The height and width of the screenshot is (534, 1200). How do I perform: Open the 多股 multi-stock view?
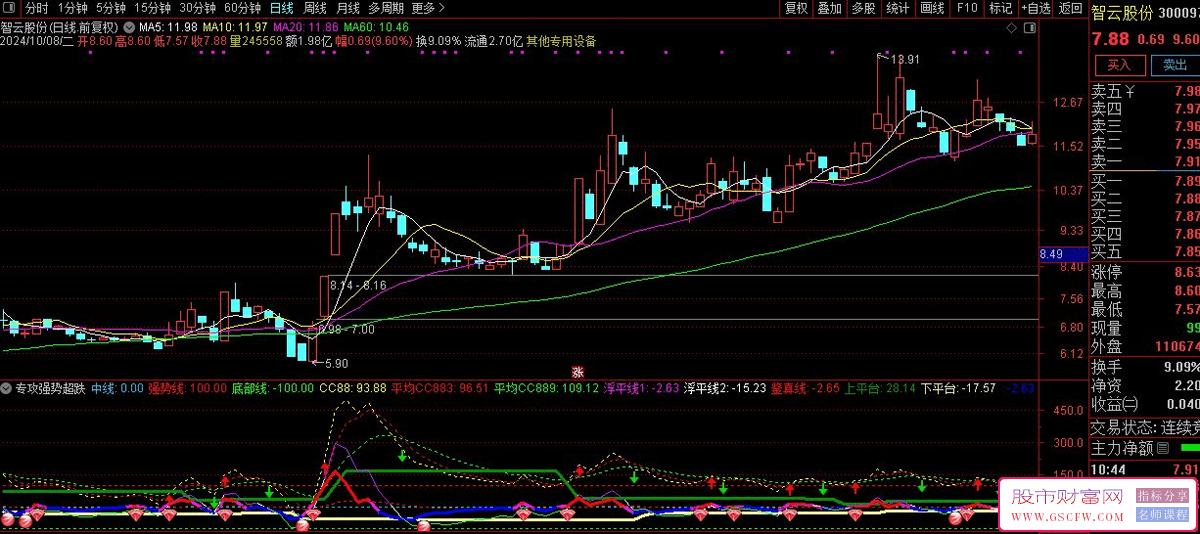pyautogui.click(x=863, y=8)
